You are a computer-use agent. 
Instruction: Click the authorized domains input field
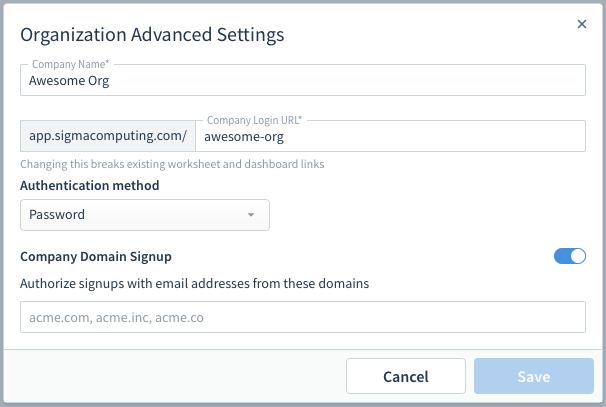point(303,317)
